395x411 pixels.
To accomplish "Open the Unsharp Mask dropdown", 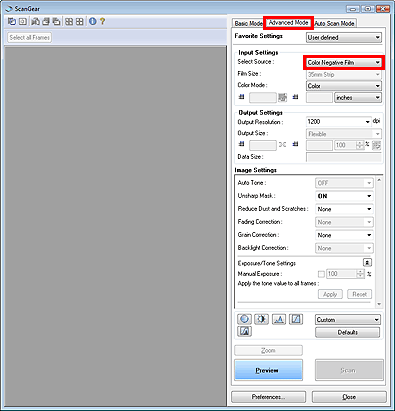I will (x=344, y=196).
